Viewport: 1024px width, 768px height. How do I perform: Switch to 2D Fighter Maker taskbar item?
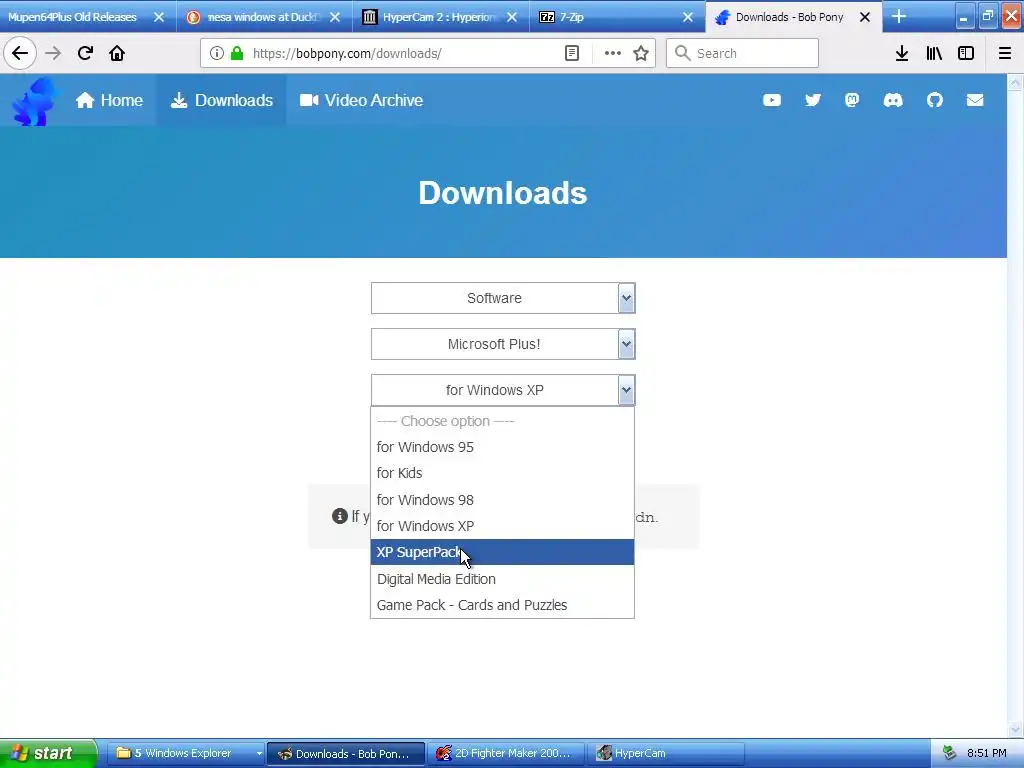coord(505,753)
